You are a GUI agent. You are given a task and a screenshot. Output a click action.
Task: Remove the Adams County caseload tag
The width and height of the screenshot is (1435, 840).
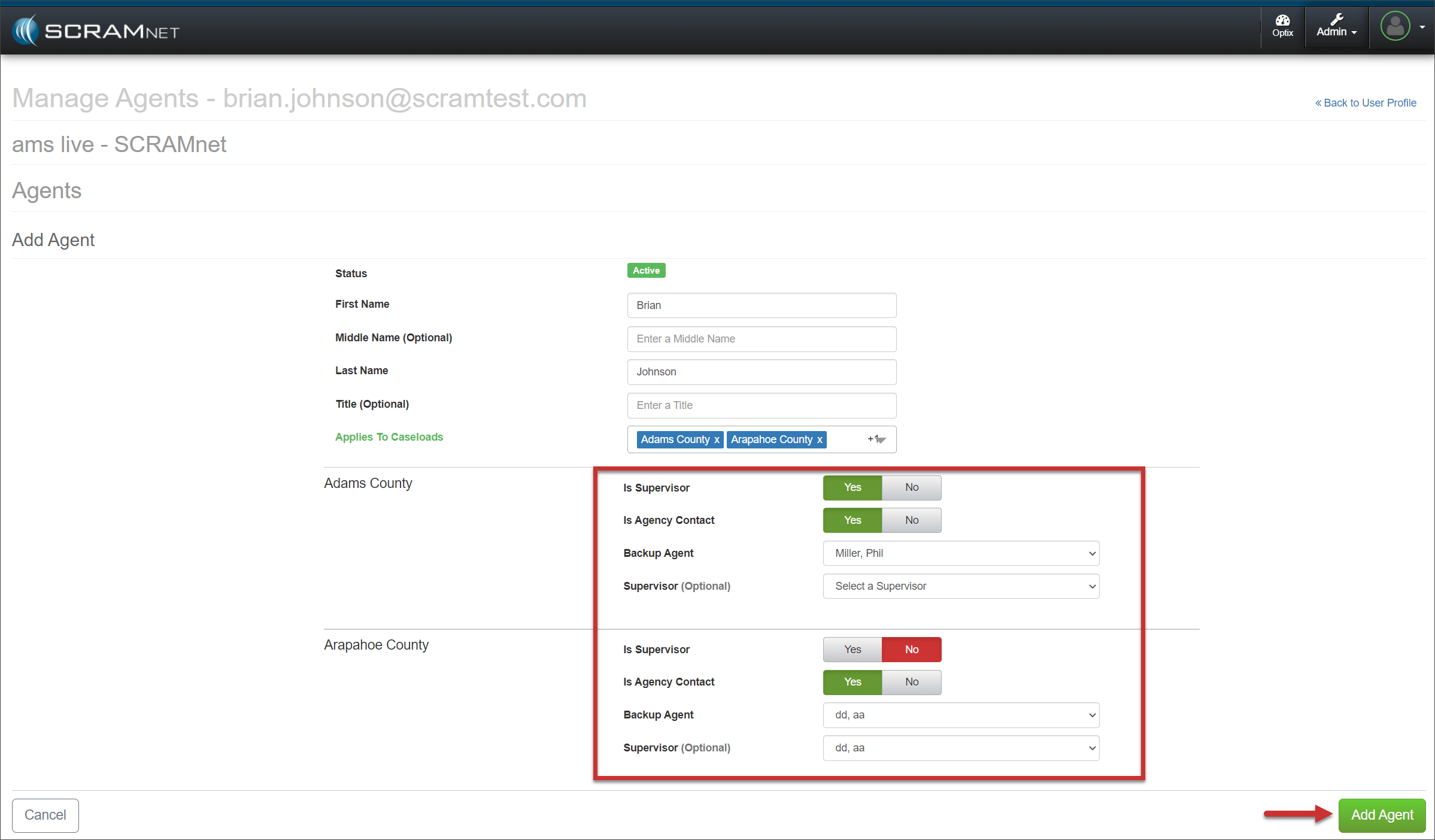717,439
